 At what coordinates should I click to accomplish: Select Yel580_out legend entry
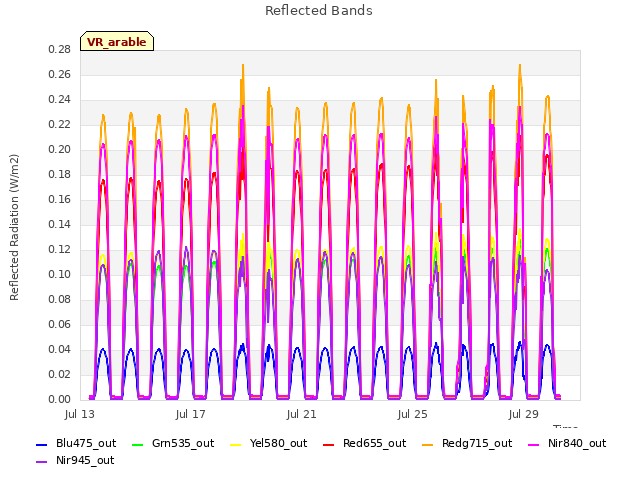(269, 443)
